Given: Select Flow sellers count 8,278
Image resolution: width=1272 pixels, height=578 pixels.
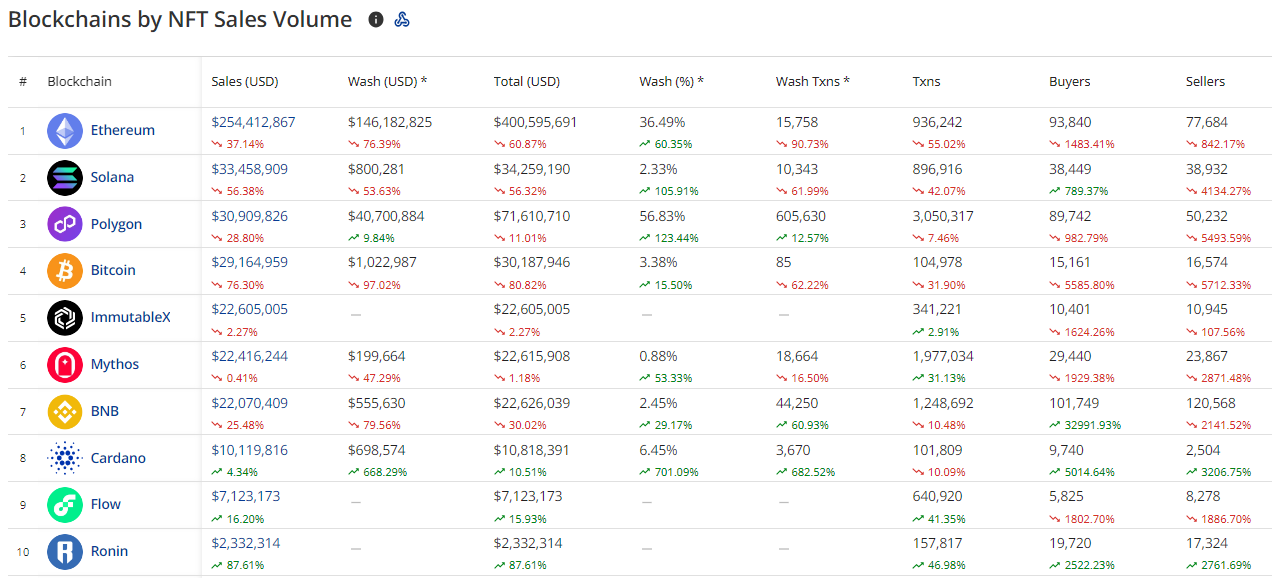Looking at the screenshot, I should 1203,496.
